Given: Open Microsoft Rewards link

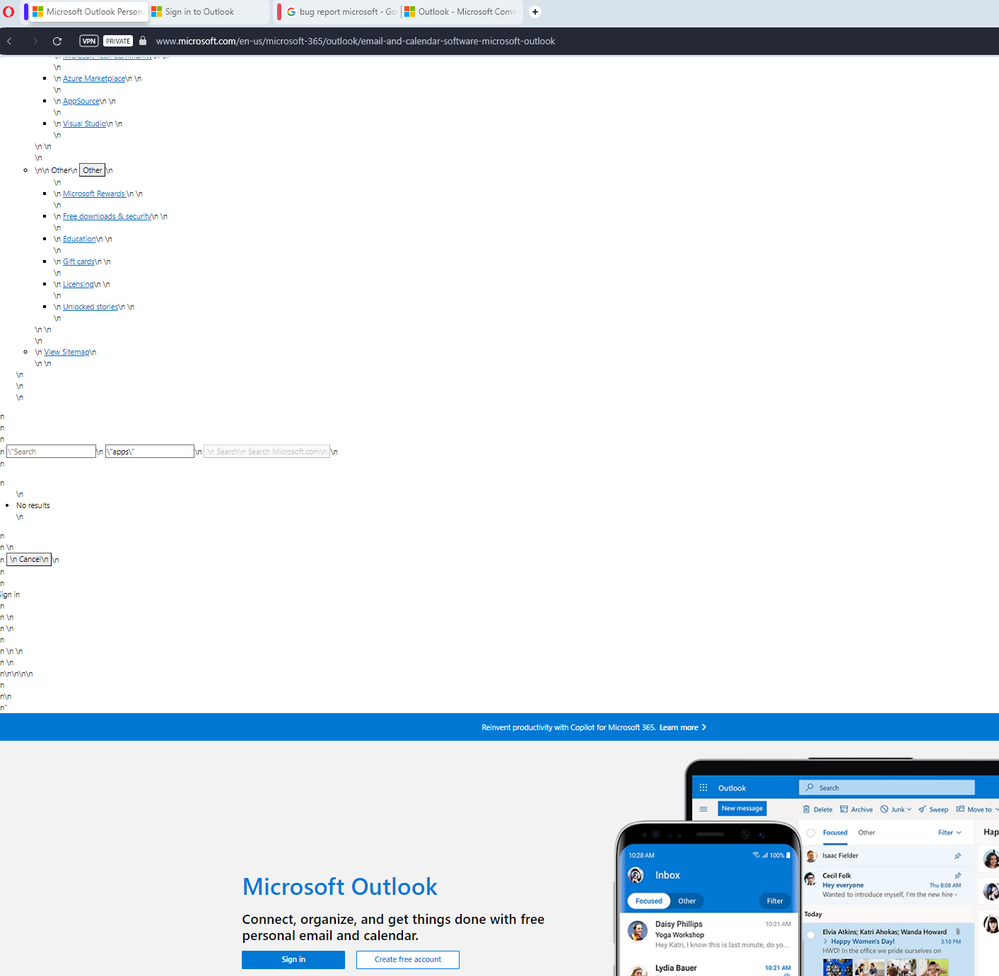Looking at the screenshot, I should pos(94,194).
